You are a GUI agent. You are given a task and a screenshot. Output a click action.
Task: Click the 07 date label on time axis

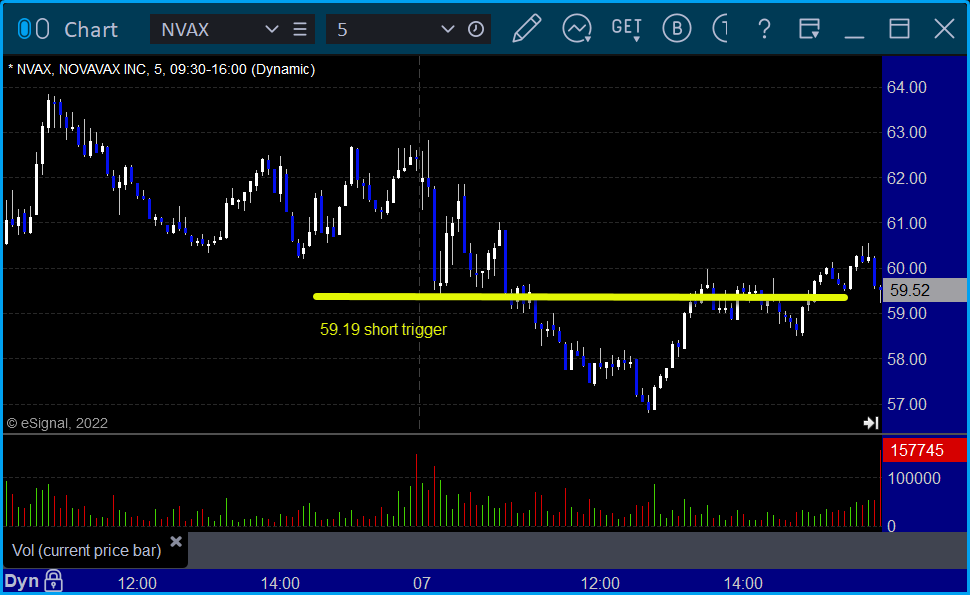pos(421,583)
